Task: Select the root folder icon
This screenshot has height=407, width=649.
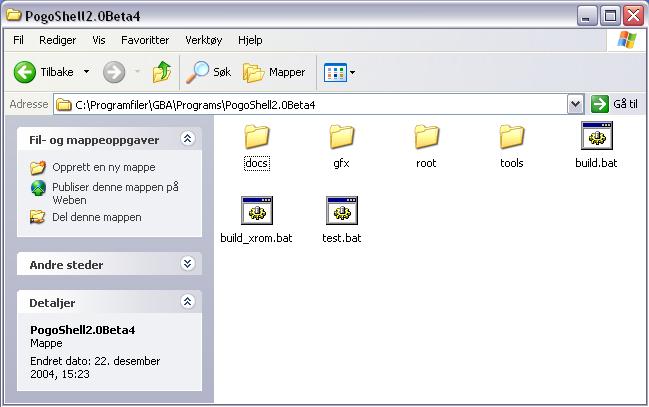Action: pos(426,136)
